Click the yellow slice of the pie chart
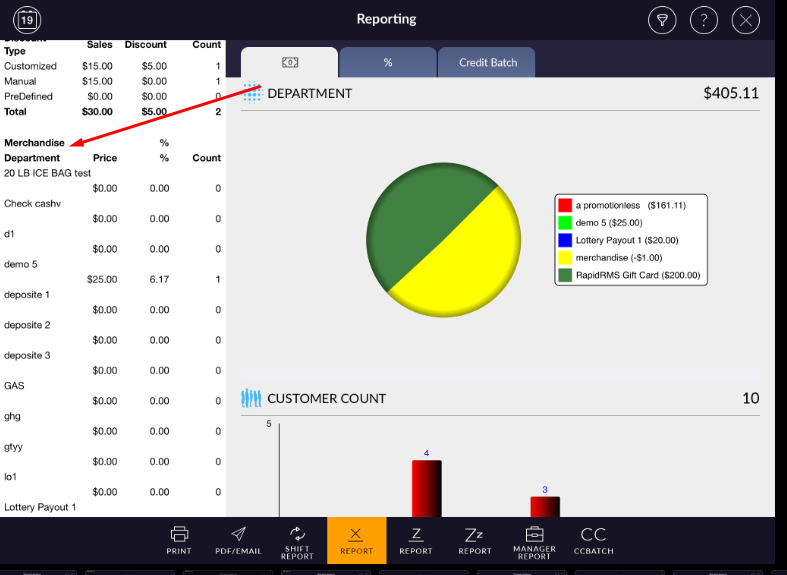This screenshot has width=787, height=575. pos(470,260)
